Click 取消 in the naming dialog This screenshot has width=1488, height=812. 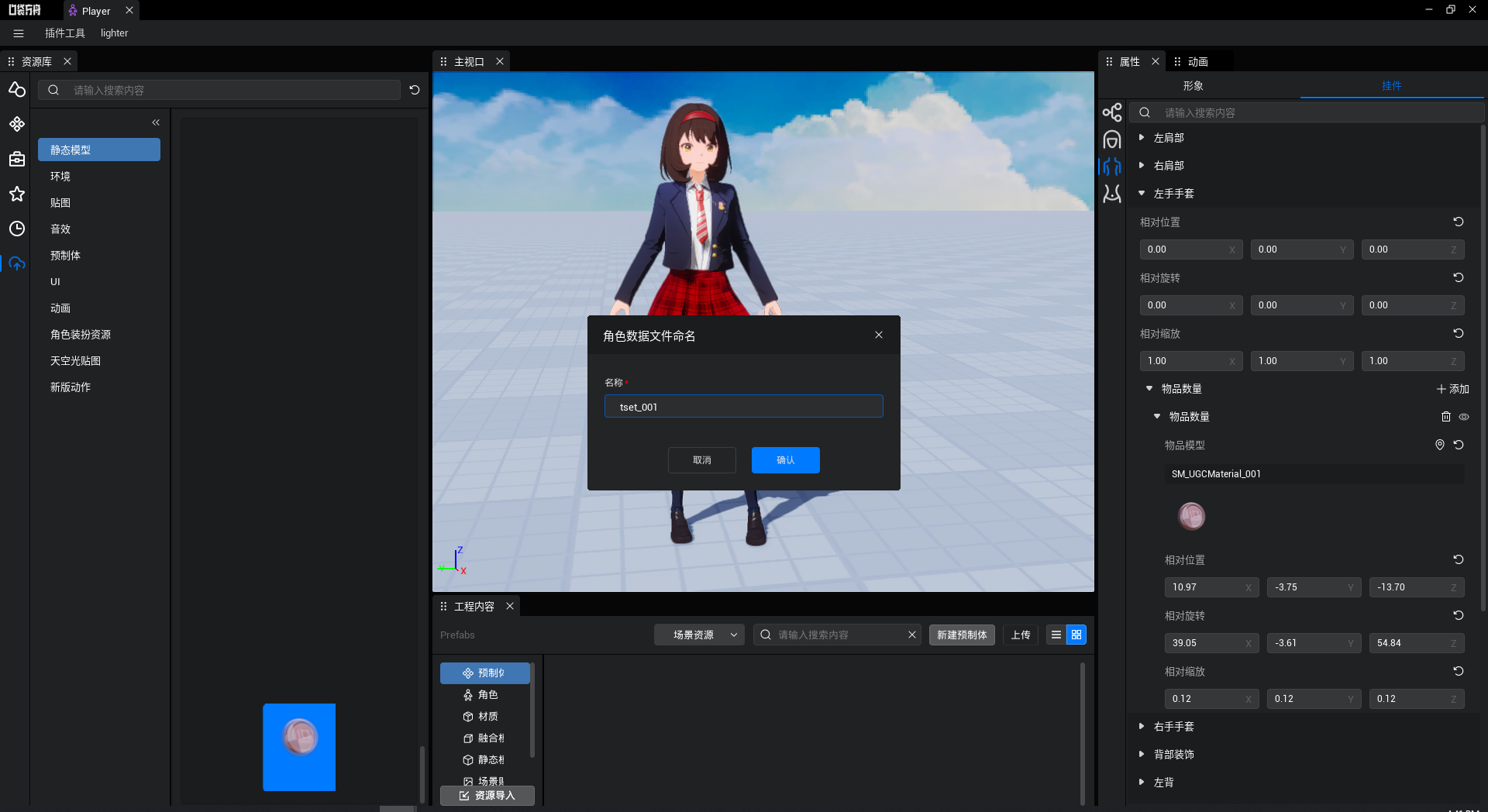click(x=702, y=460)
